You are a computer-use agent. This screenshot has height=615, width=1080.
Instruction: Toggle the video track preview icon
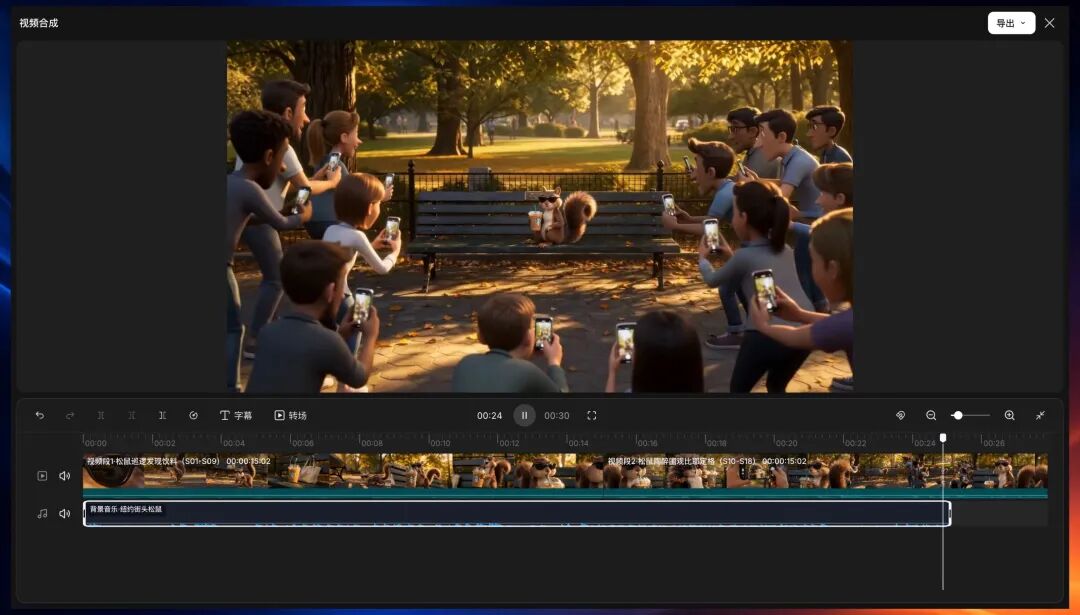(42, 476)
